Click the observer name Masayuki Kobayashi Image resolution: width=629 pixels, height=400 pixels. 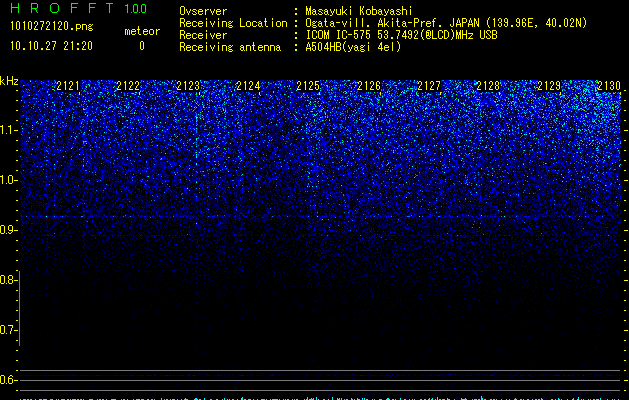pyautogui.click(x=359, y=11)
